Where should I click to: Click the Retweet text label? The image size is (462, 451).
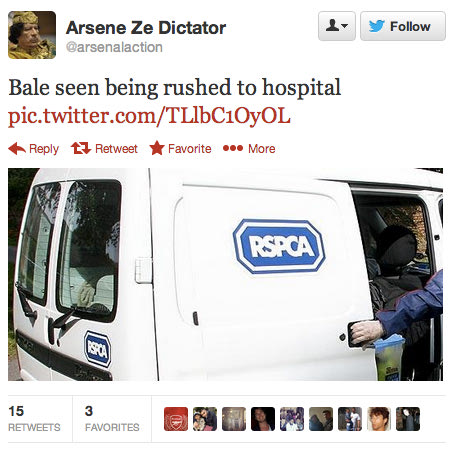tap(116, 149)
